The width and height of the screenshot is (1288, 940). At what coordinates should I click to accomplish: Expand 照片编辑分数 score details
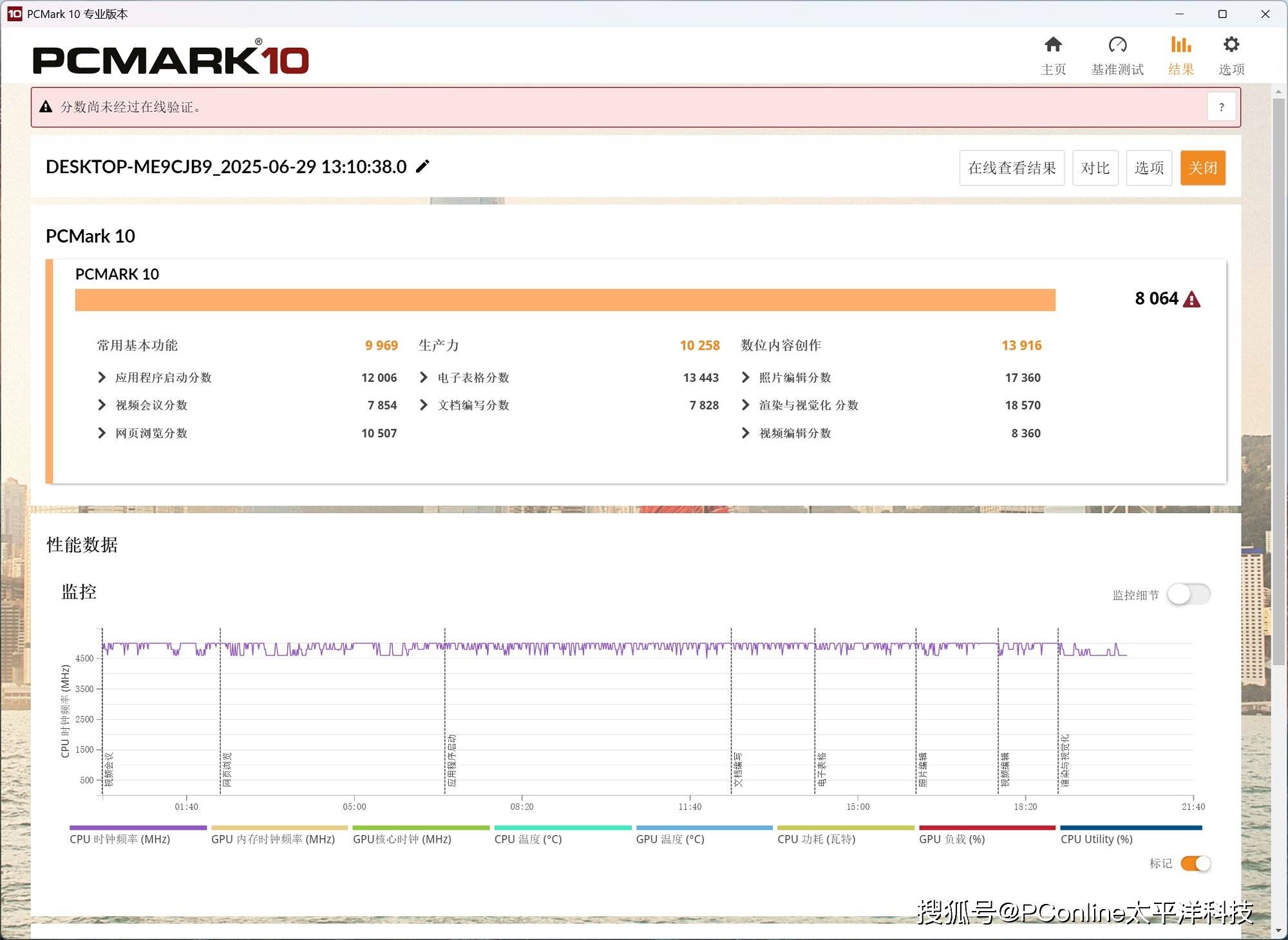tap(746, 377)
